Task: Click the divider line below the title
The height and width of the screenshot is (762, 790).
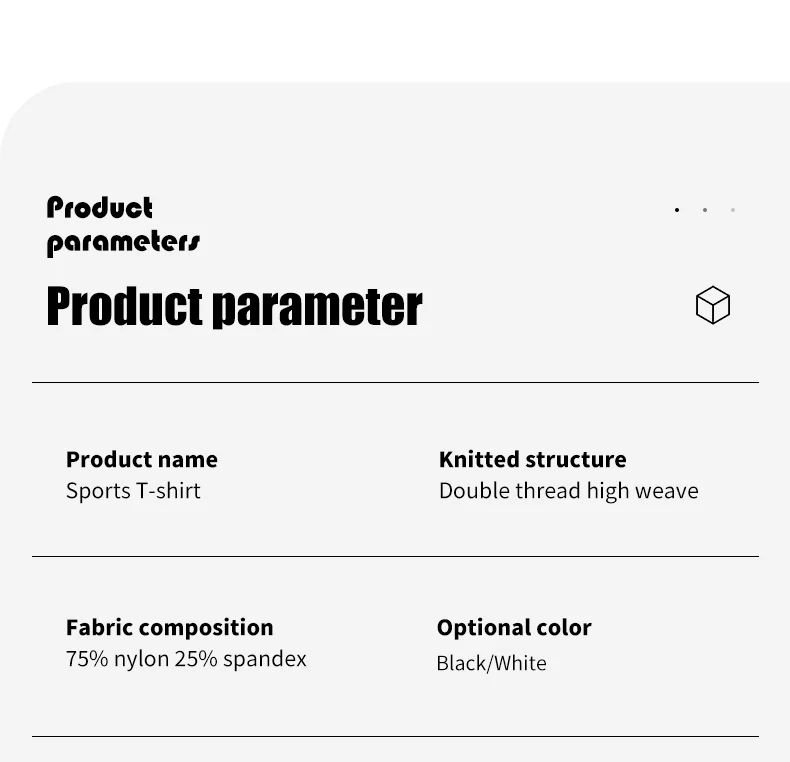Action: (395, 383)
